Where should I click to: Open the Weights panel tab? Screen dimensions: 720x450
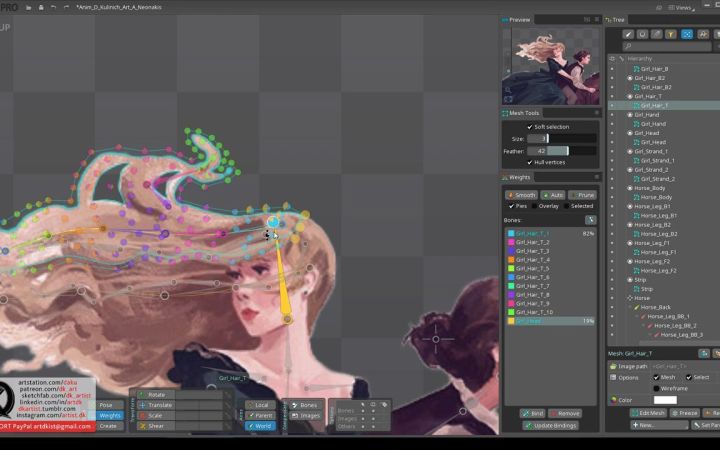[517, 177]
